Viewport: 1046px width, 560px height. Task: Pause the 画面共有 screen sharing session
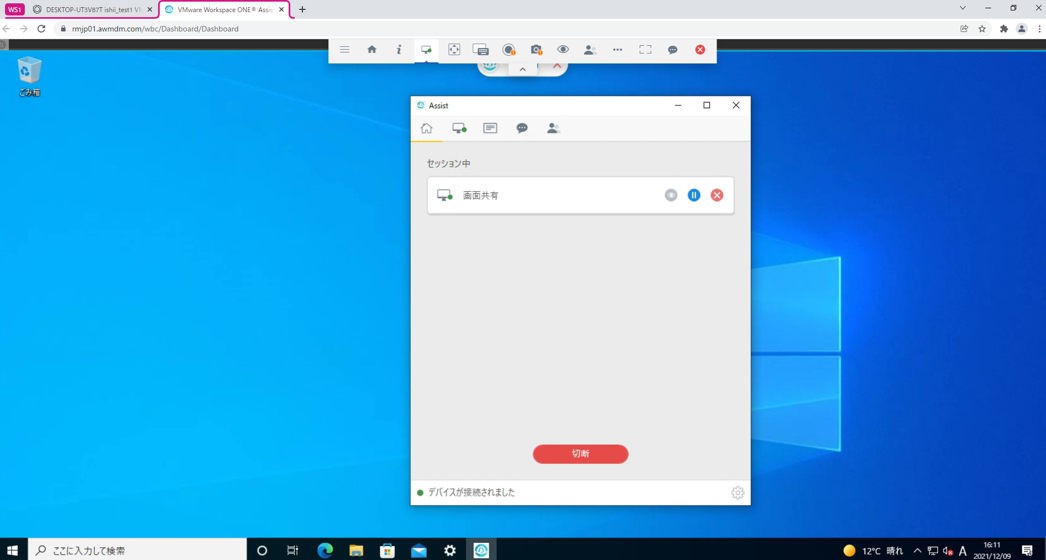[x=694, y=195]
